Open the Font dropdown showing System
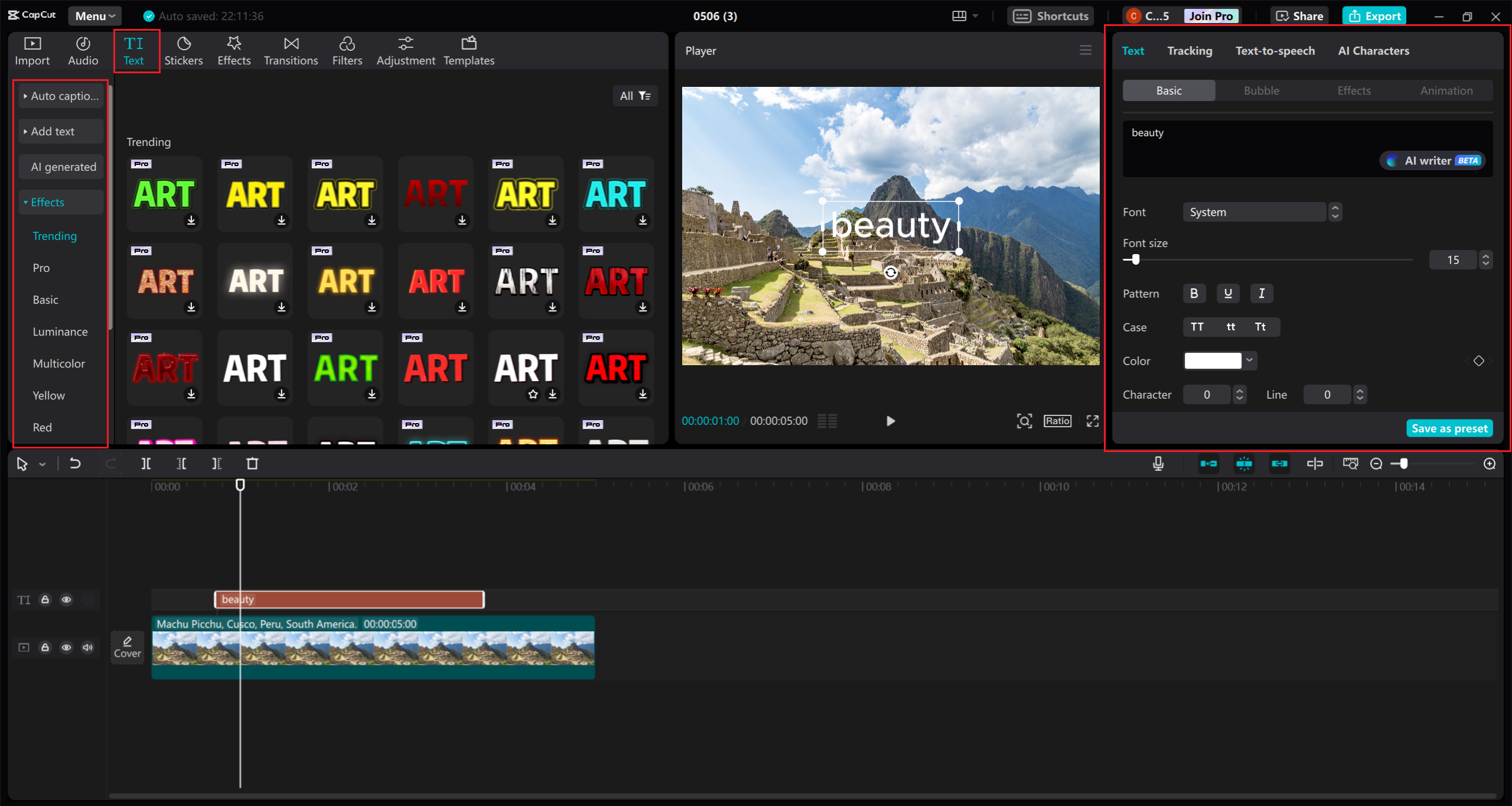The width and height of the screenshot is (1512, 806). (x=1254, y=212)
